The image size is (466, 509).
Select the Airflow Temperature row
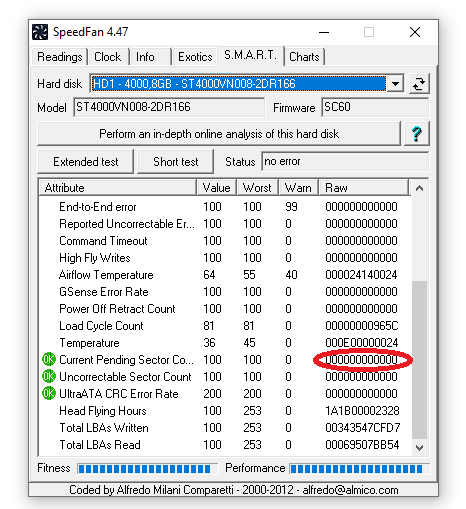225,275
